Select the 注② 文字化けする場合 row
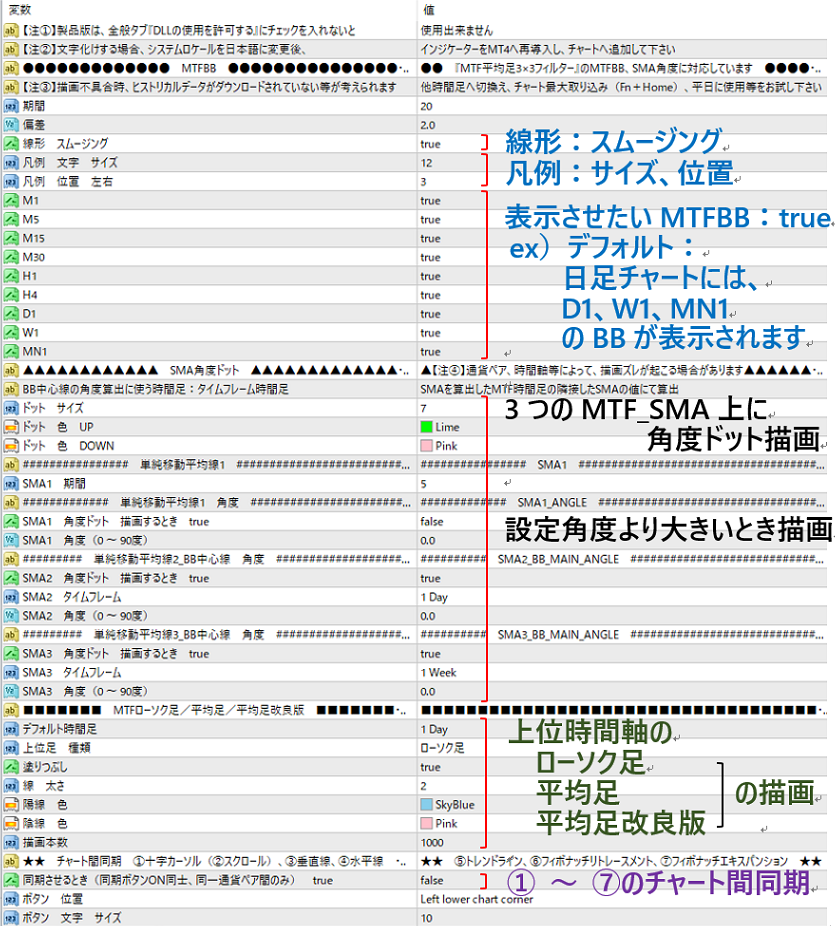This screenshot has width=835, height=926. 415,49
